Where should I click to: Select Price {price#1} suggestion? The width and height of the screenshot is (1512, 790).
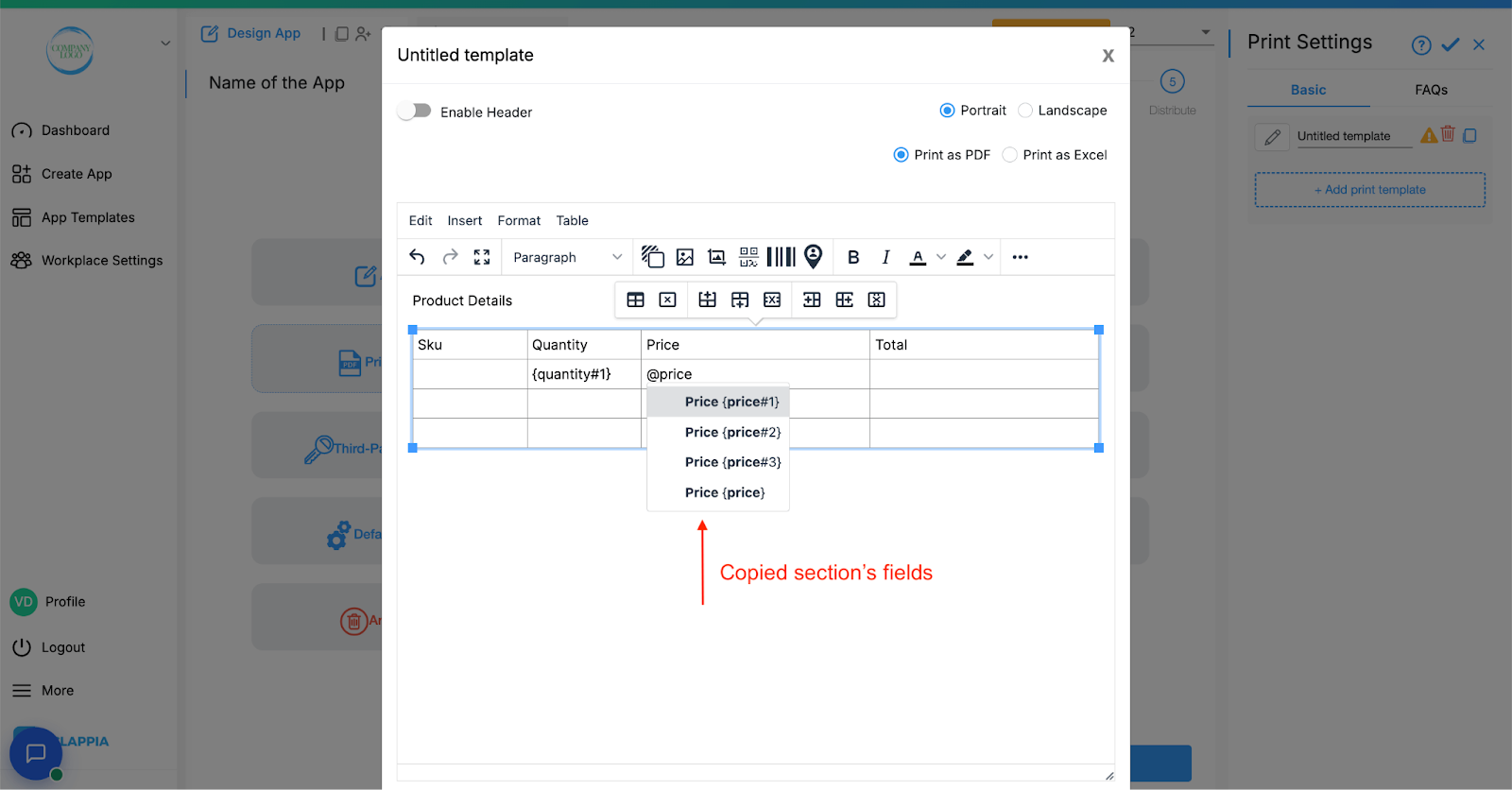(x=718, y=402)
